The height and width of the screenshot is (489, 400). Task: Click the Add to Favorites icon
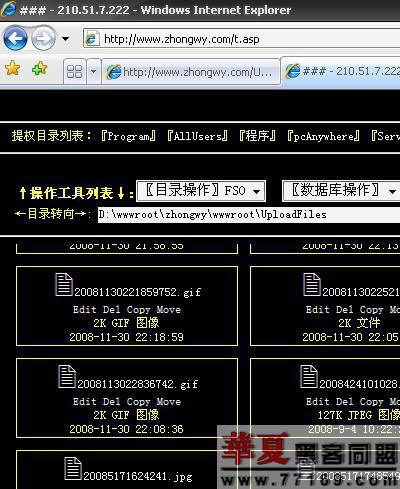pos(39,68)
